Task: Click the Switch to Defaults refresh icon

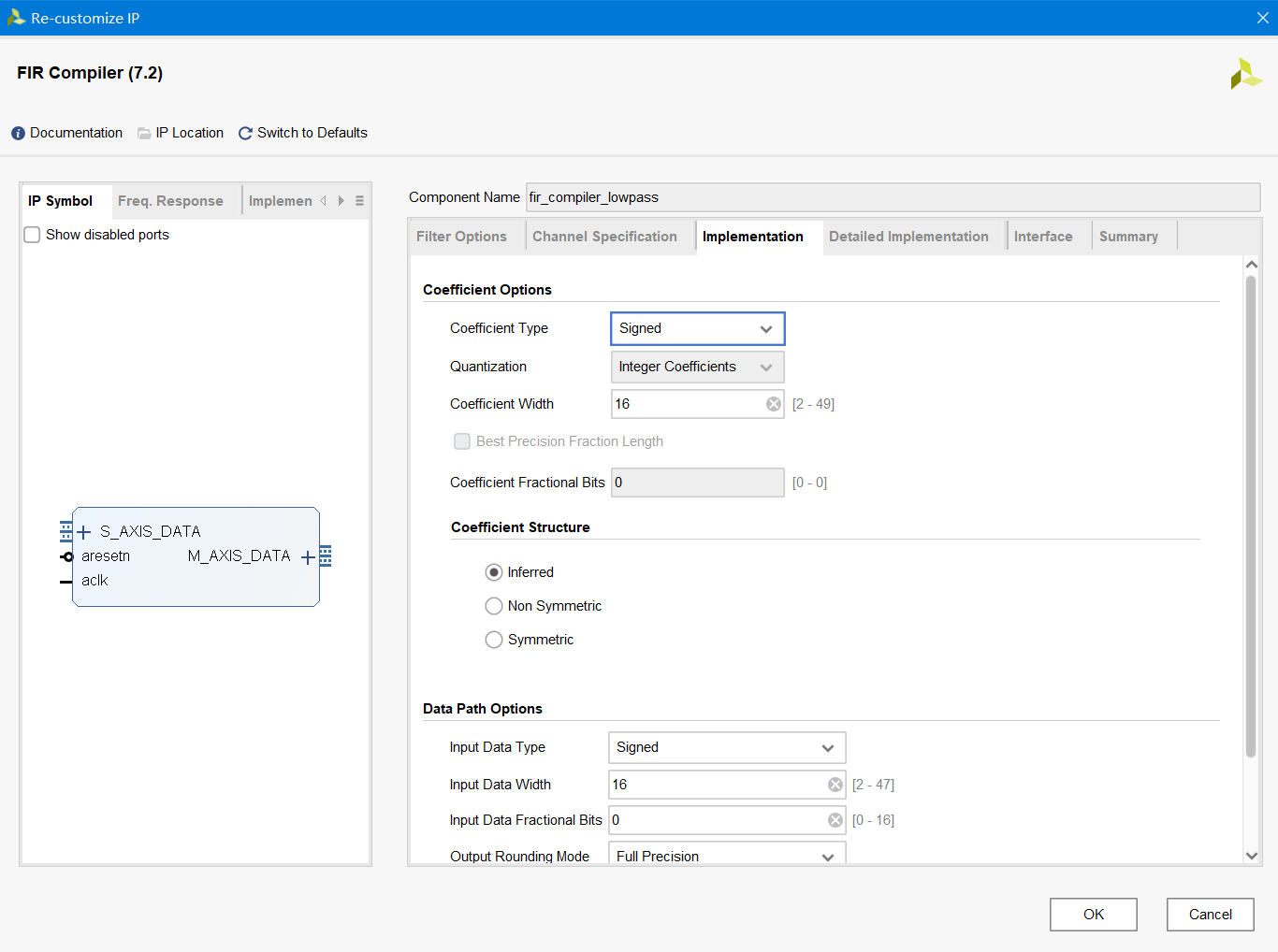Action: 245,134
